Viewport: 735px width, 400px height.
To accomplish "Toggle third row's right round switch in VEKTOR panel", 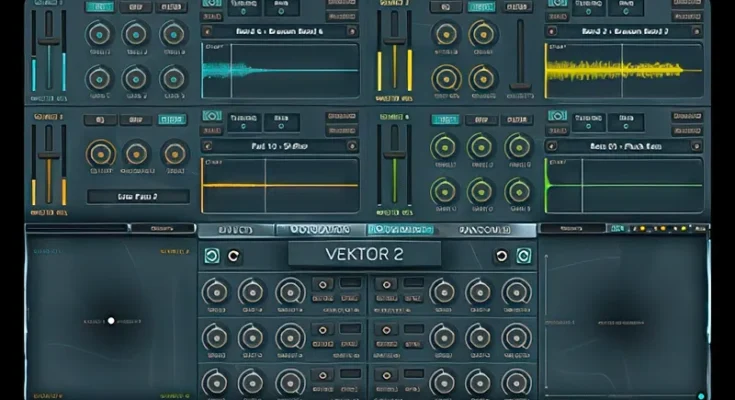I will coord(386,375).
